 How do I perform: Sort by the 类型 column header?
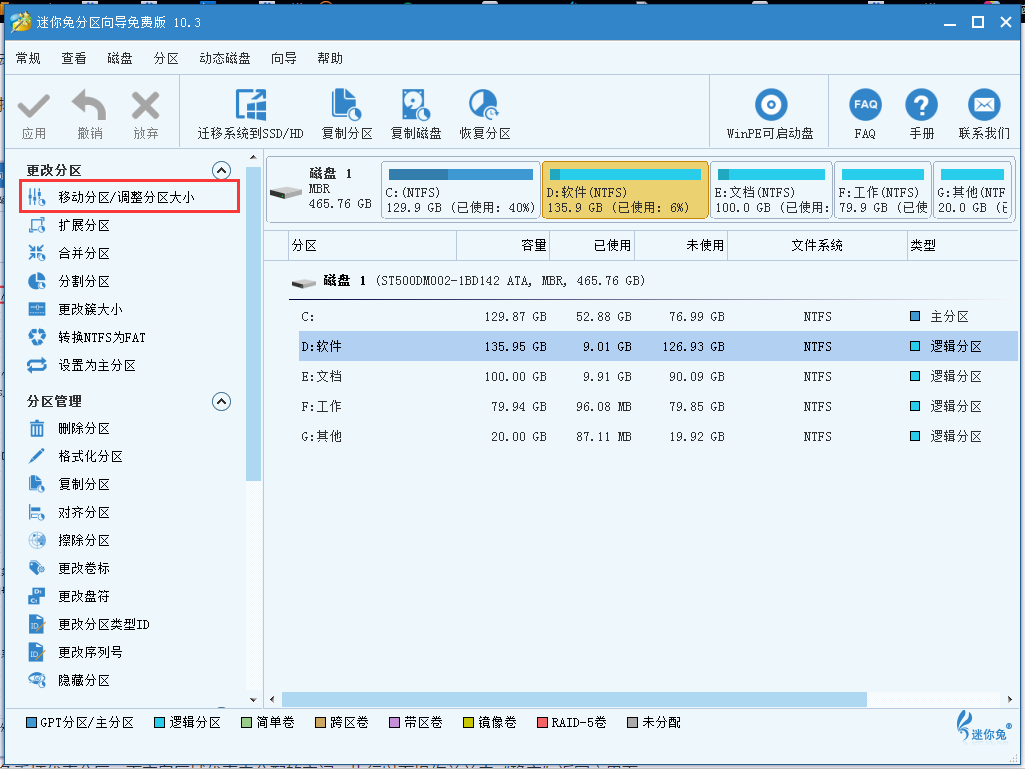coord(962,246)
